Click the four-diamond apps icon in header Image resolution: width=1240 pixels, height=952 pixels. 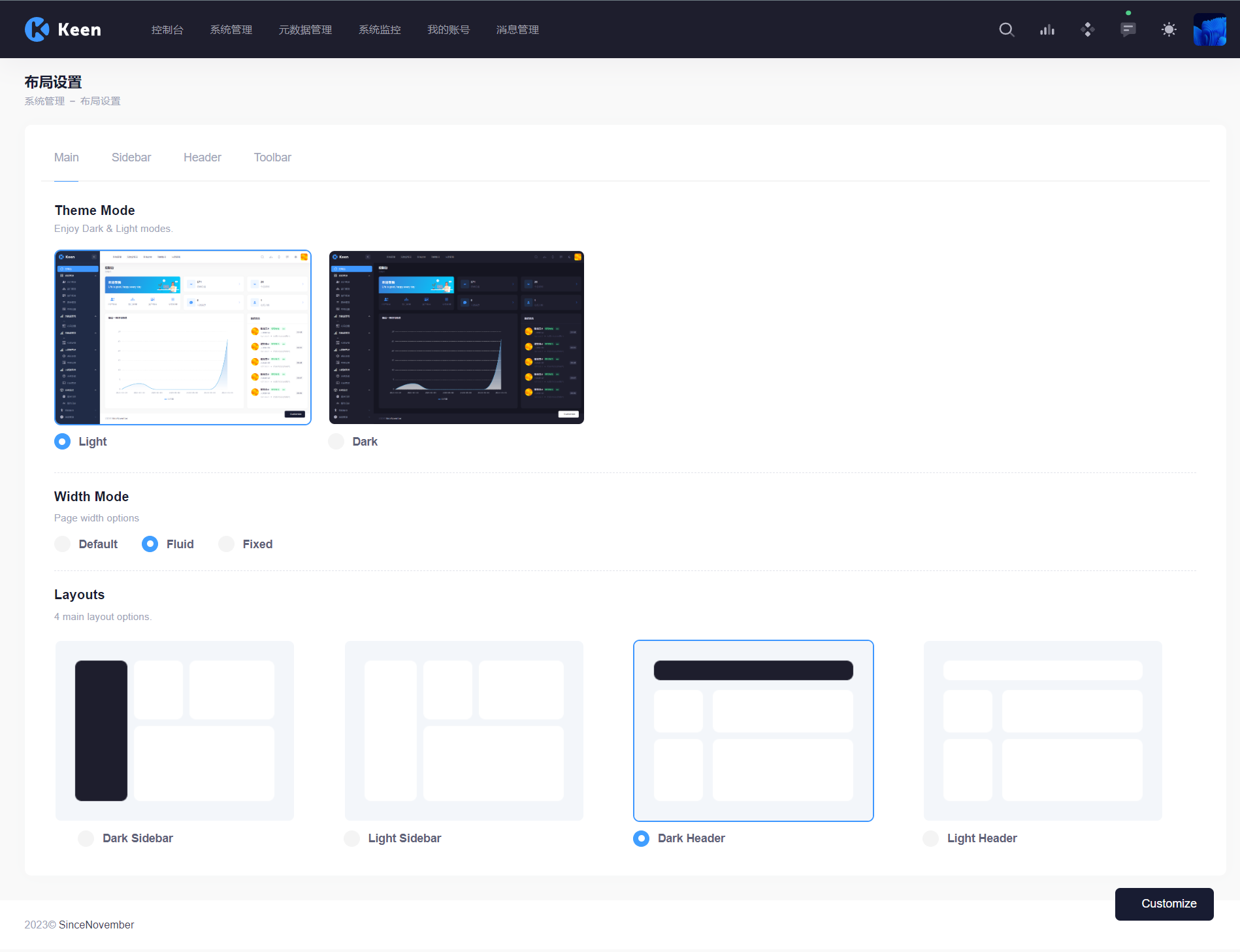pos(1087,29)
